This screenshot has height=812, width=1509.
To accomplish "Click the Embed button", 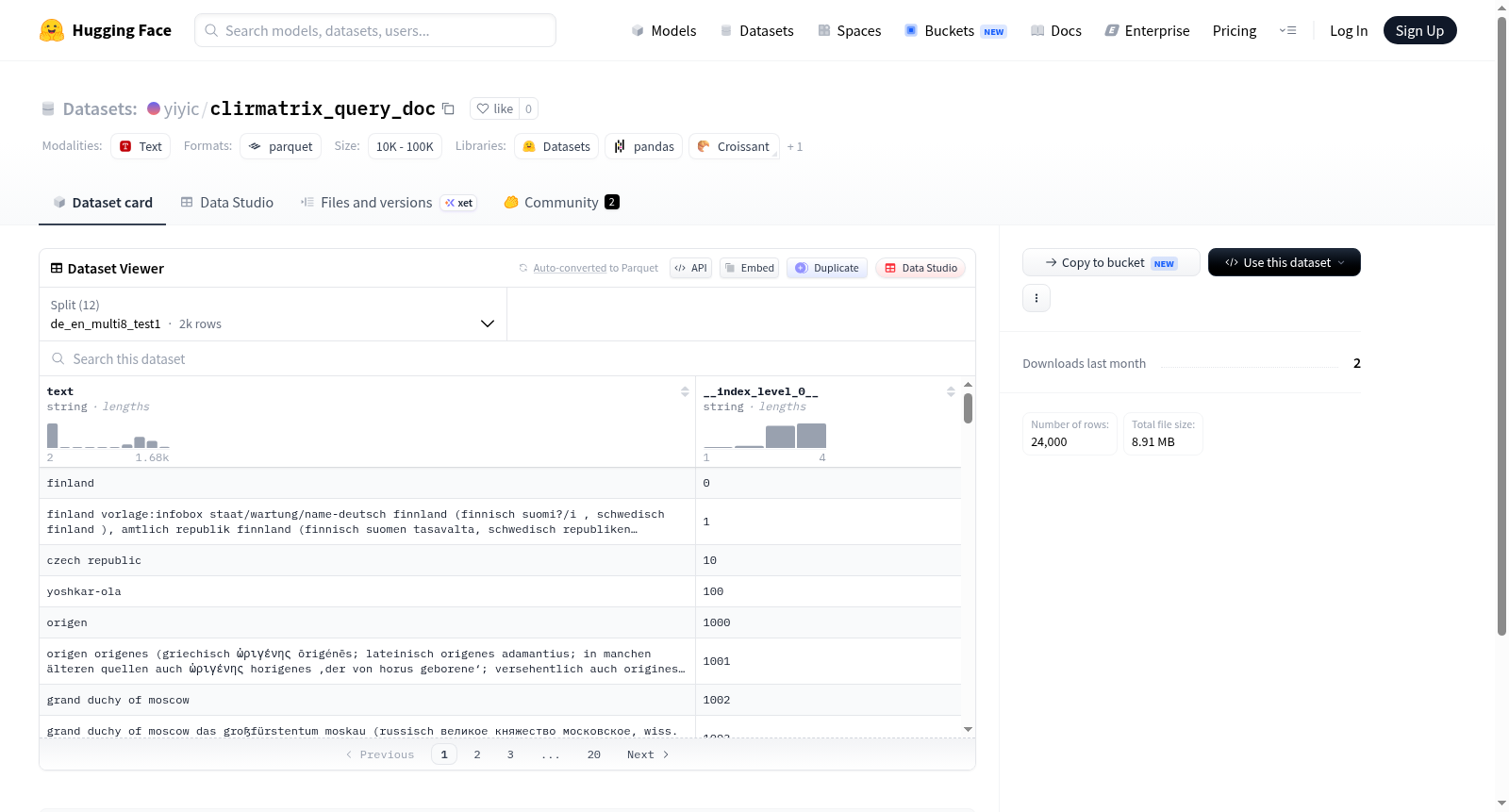I will pyautogui.click(x=749, y=268).
